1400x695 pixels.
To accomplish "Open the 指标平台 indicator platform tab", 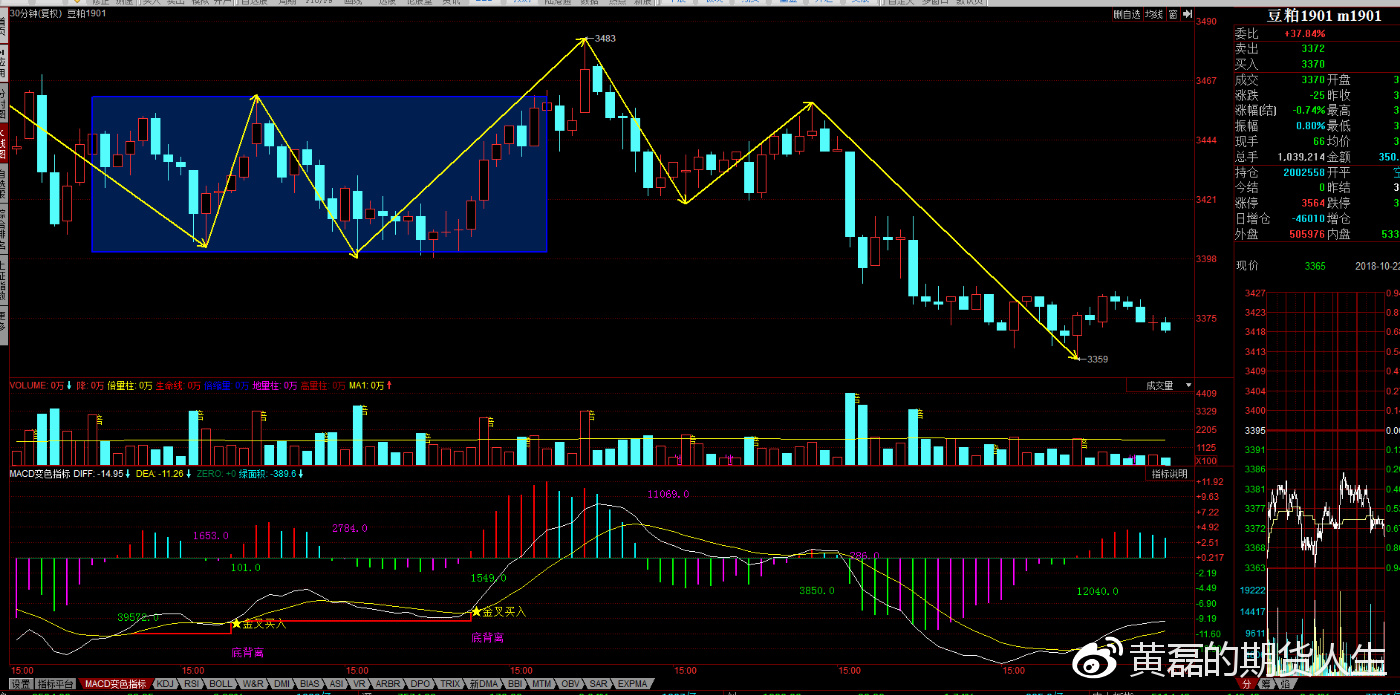I will 58,685.
